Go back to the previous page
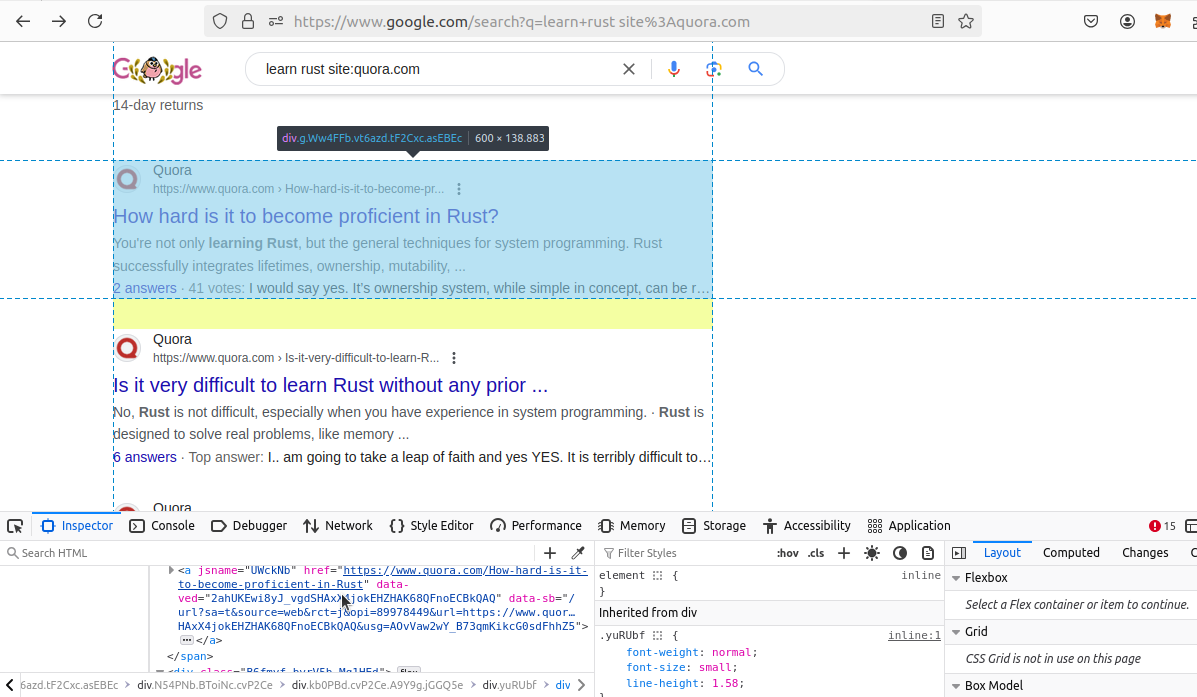 click(23, 21)
